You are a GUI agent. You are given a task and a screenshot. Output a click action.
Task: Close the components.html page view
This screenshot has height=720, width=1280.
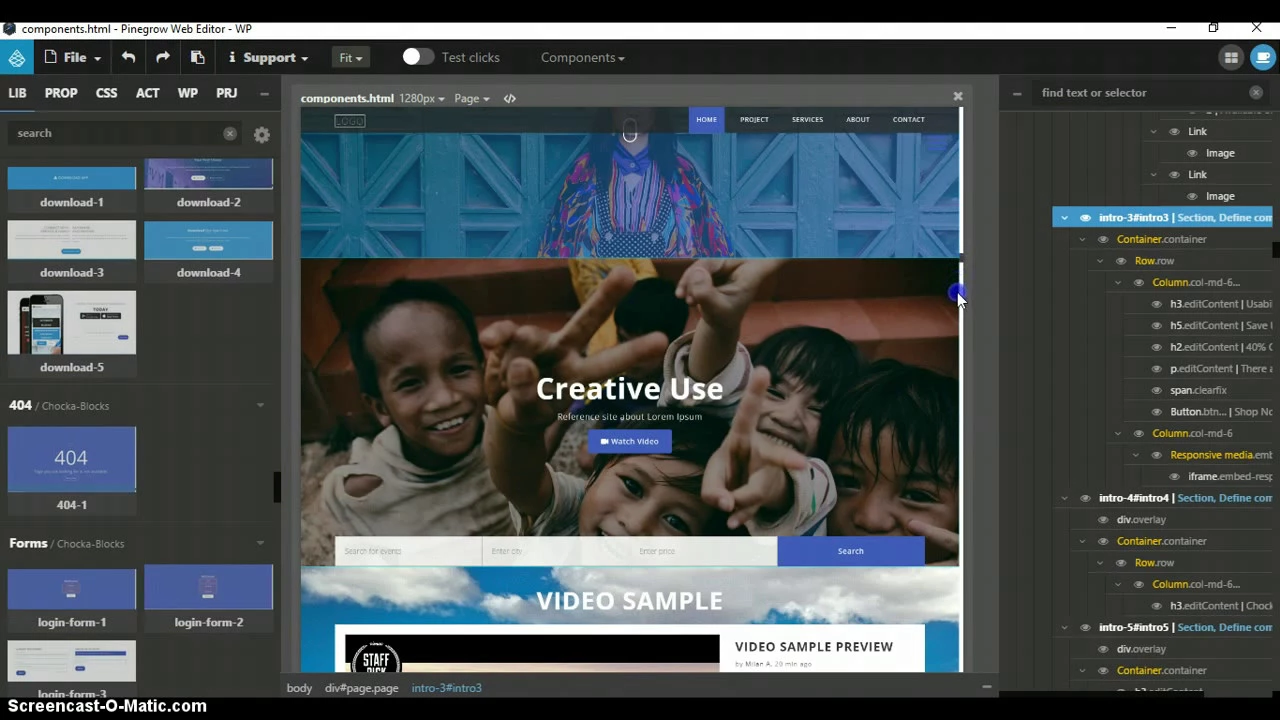coord(958,96)
